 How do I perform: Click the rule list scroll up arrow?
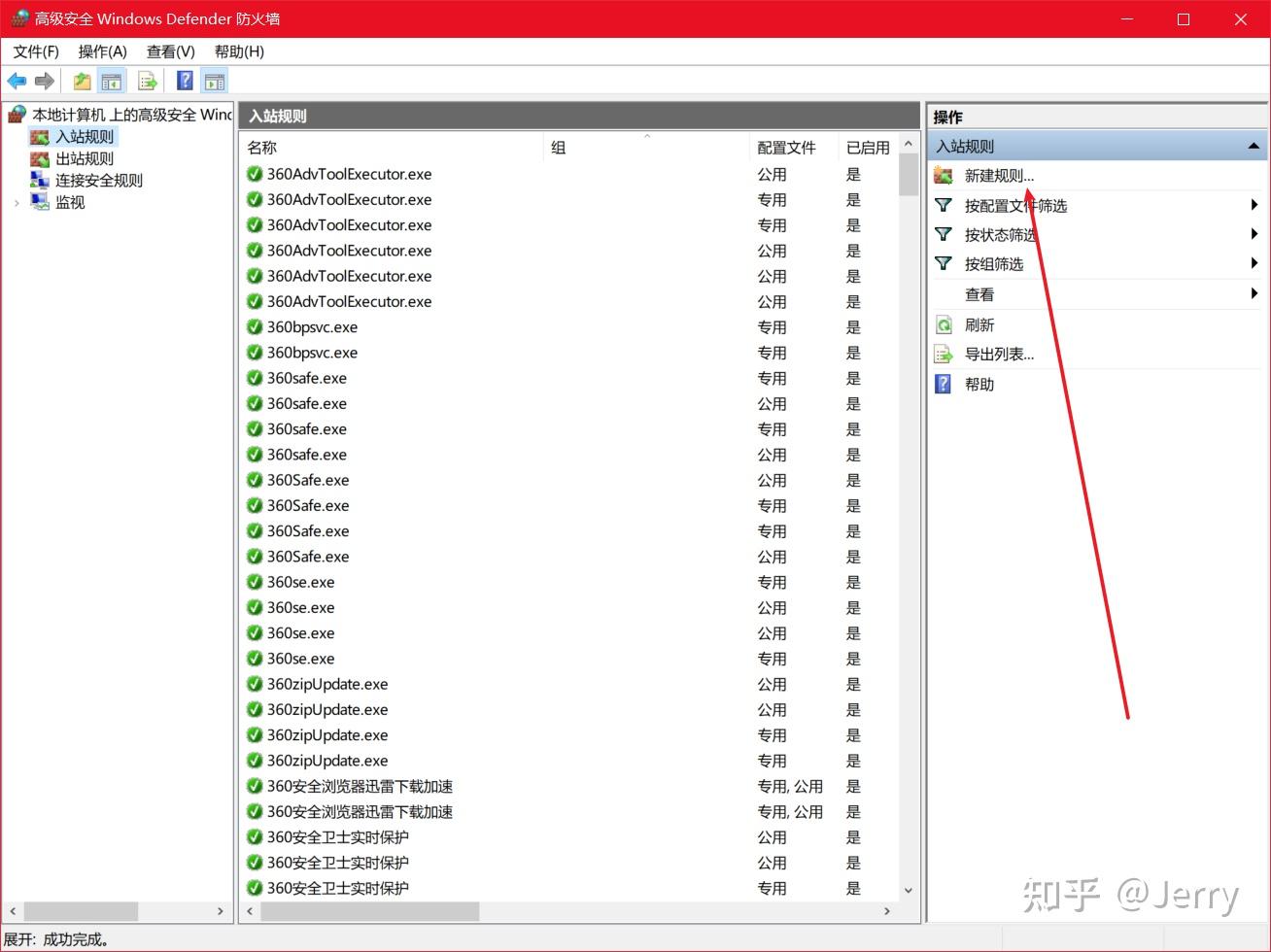click(x=909, y=144)
